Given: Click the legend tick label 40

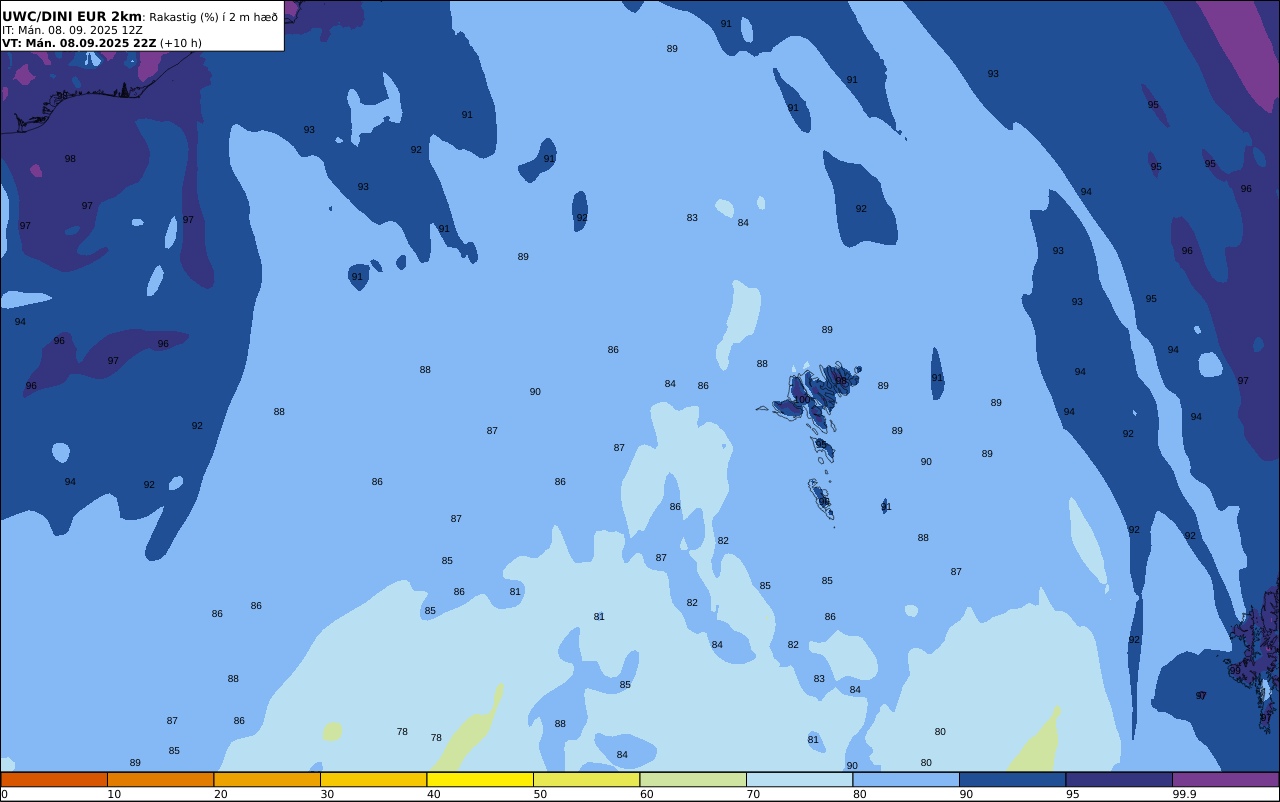Looking at the screenshot, I should tap(433, 794).
